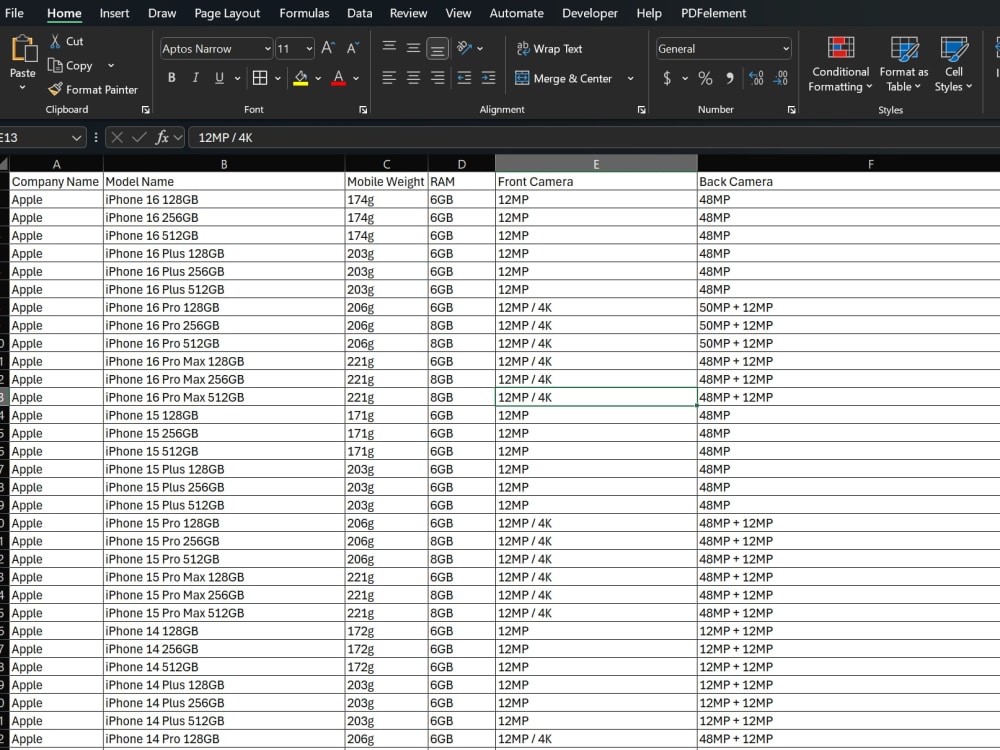The width and height of the screenshot is (1000, 750).
Task: Decrease font size with small A icon
Action: coord(352,48)
